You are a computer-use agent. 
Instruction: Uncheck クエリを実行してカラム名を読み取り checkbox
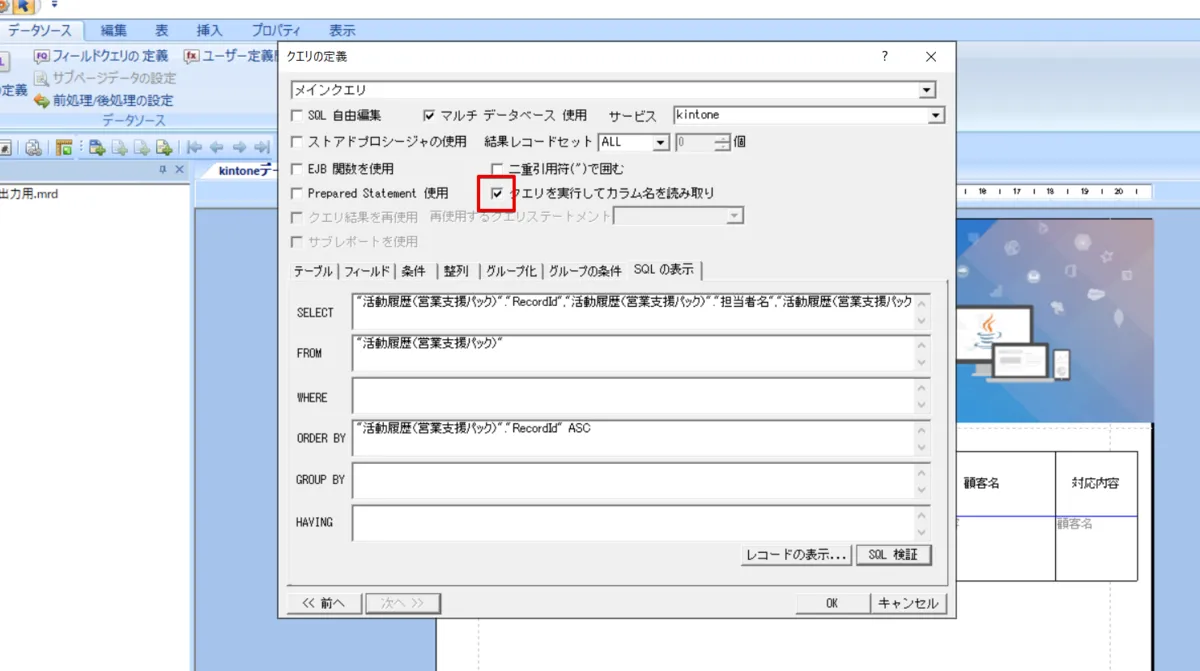point(497,193)
